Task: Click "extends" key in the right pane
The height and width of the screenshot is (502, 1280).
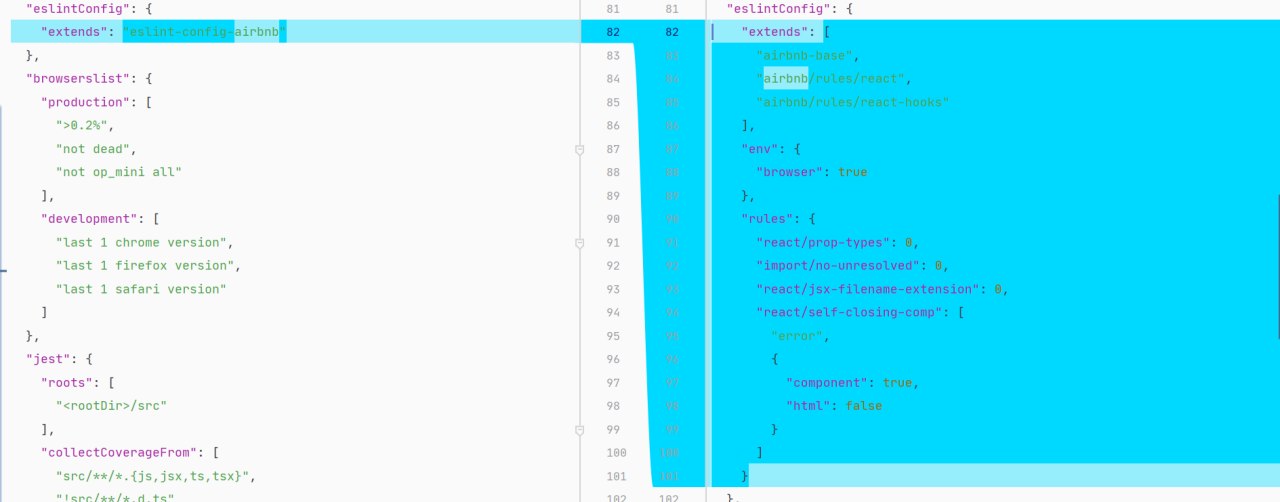Action: (777, 32)
